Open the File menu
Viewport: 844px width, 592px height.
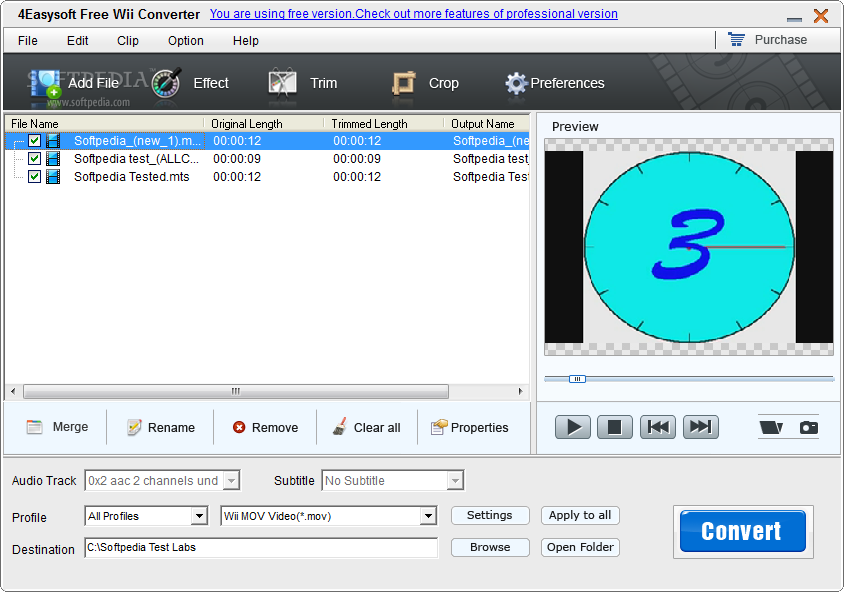27,41
